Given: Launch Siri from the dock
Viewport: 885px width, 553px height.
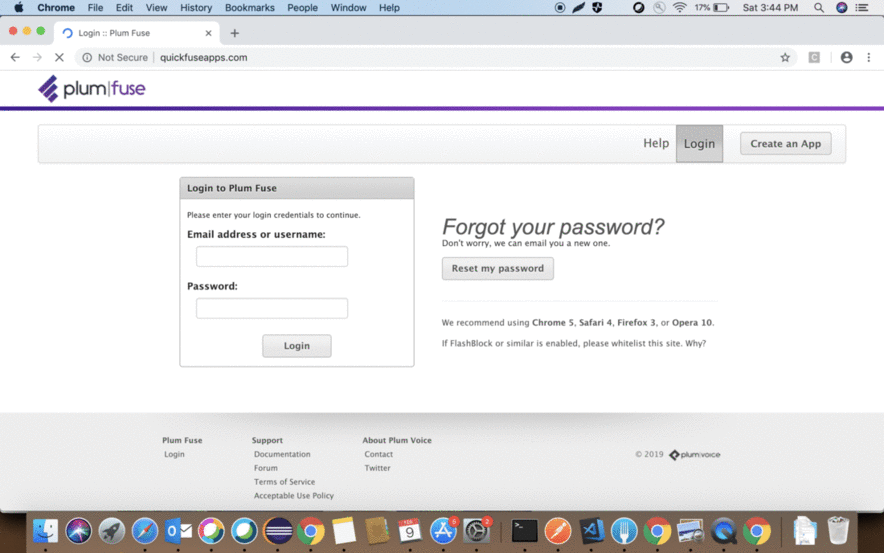Looking at the screenshot, I should (x=78, y=530).
